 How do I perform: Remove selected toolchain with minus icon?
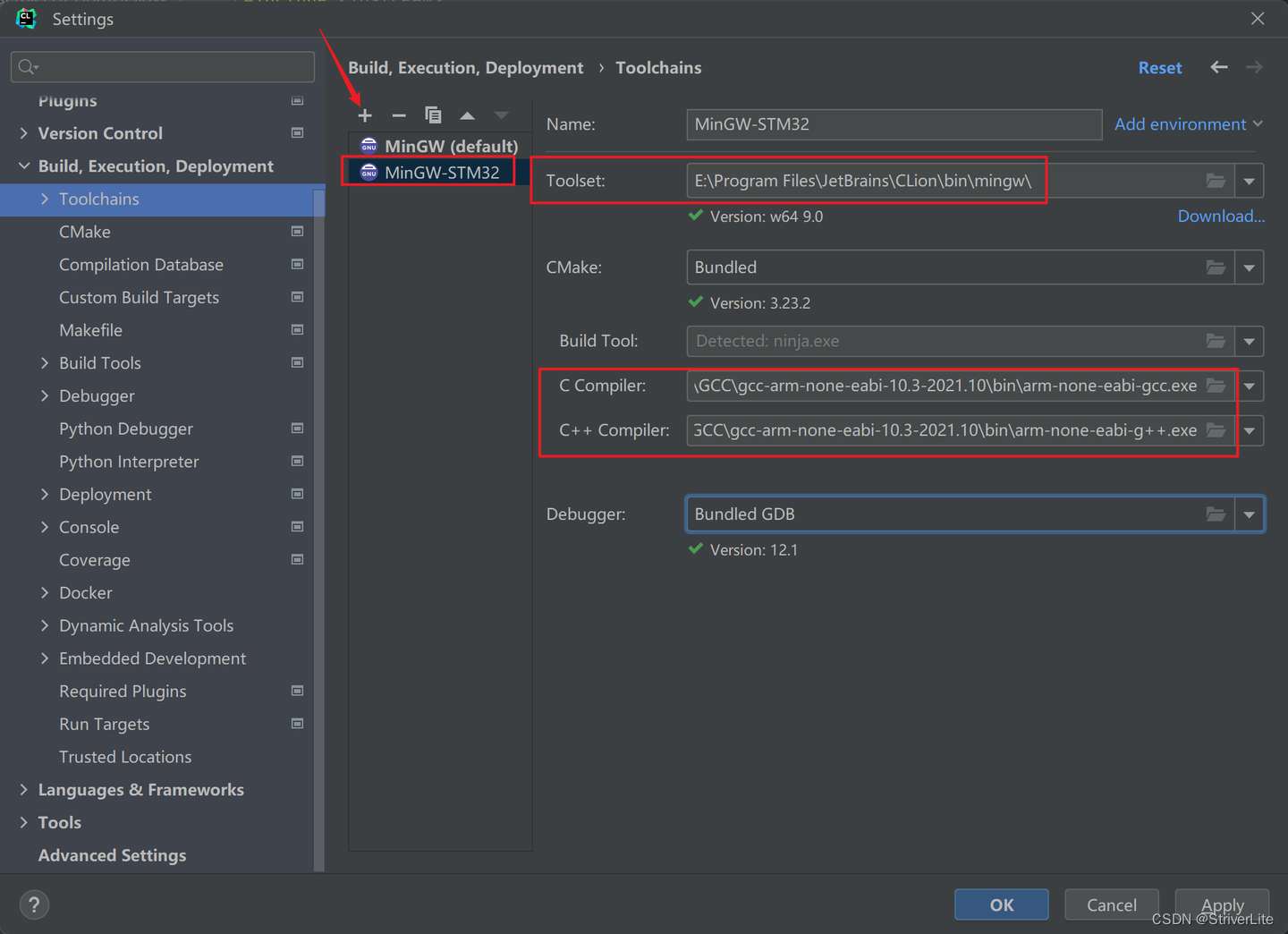(399, 115)
